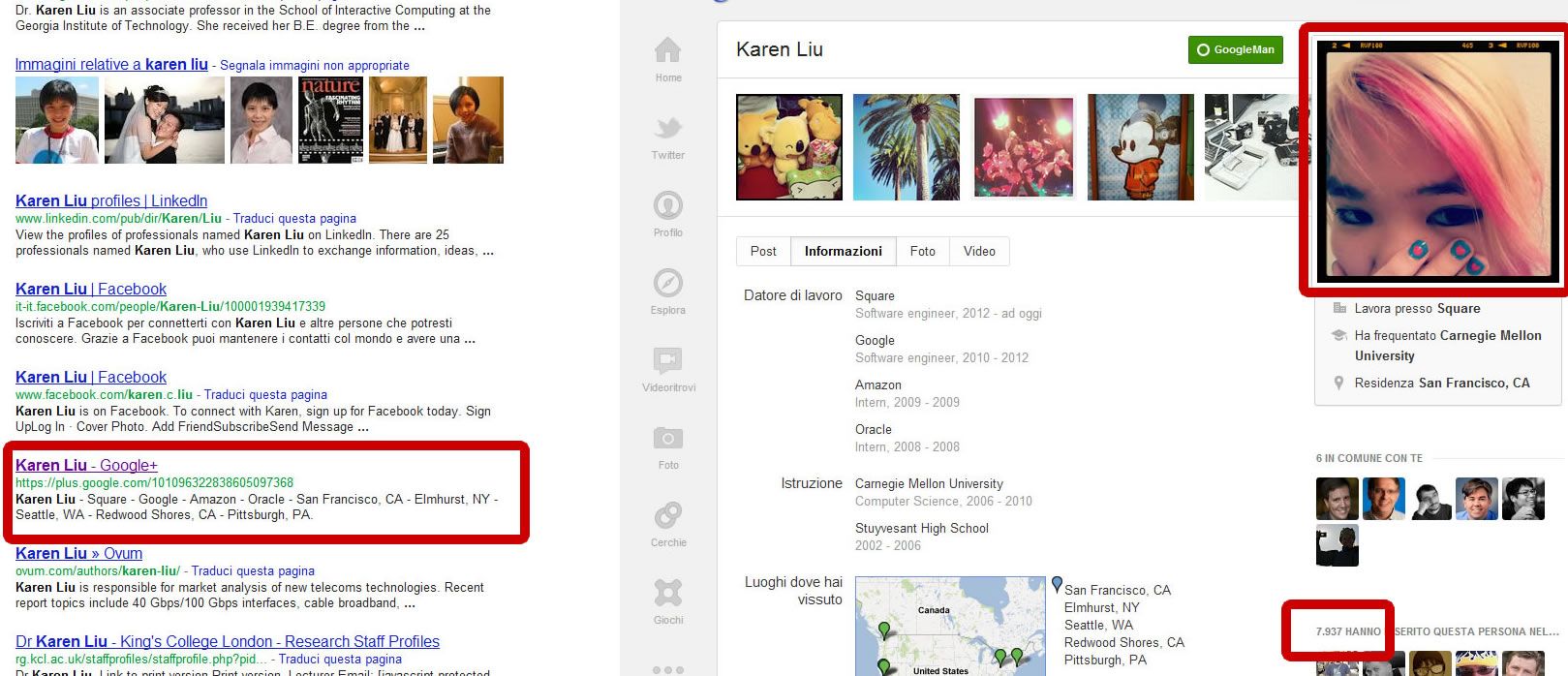The width and height of the screenshot is (1568, 676).
Task: Switch to the Video tab
Action: click(x=979, y=251)
